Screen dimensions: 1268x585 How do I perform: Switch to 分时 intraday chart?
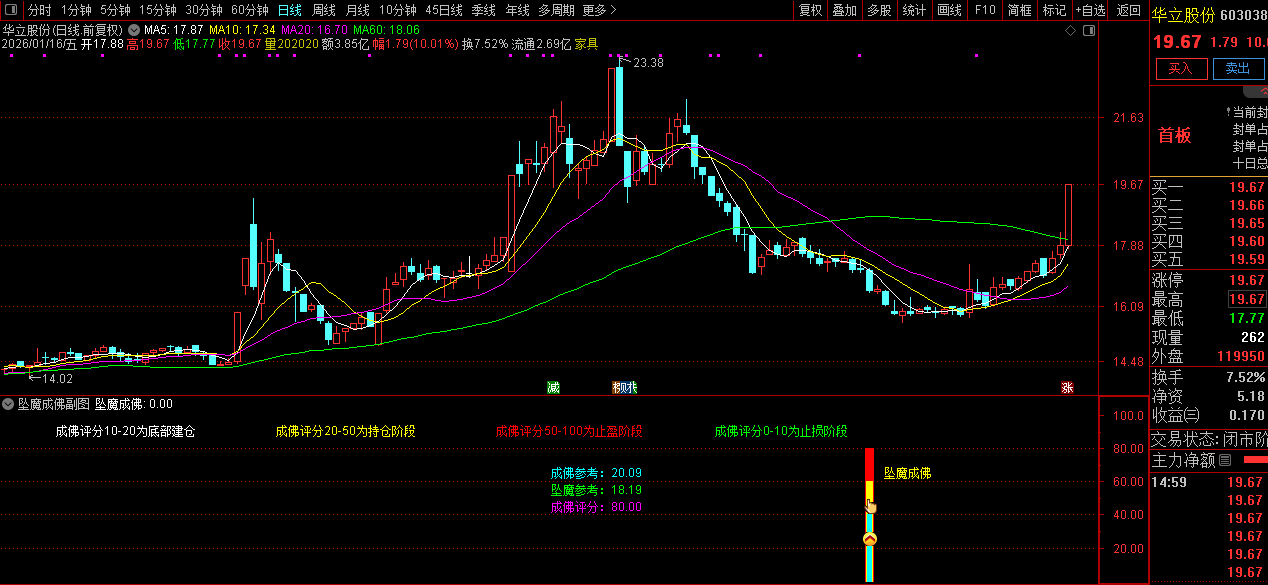tap(40, 10)
